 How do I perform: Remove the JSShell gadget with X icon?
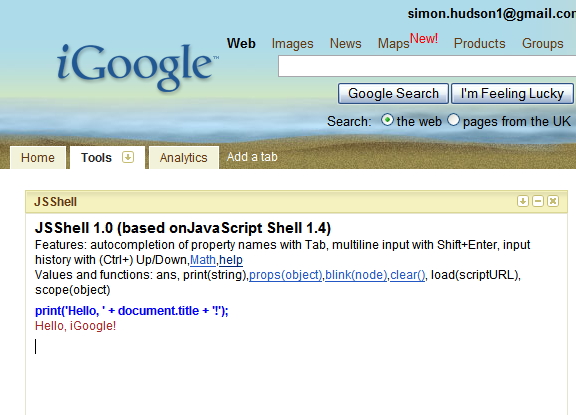click(553, 201)
